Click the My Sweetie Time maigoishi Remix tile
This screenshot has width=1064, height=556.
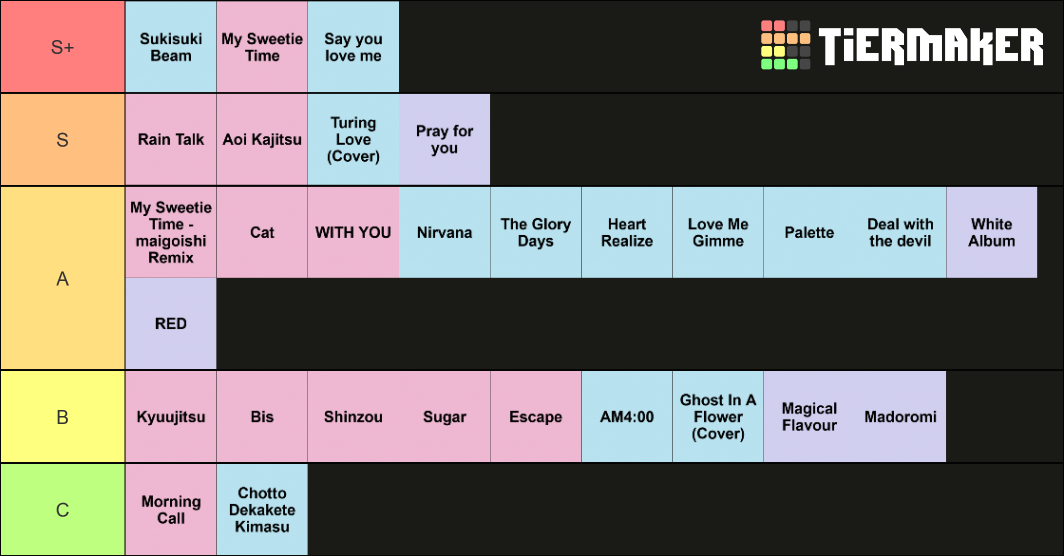(x=171, y=232)
